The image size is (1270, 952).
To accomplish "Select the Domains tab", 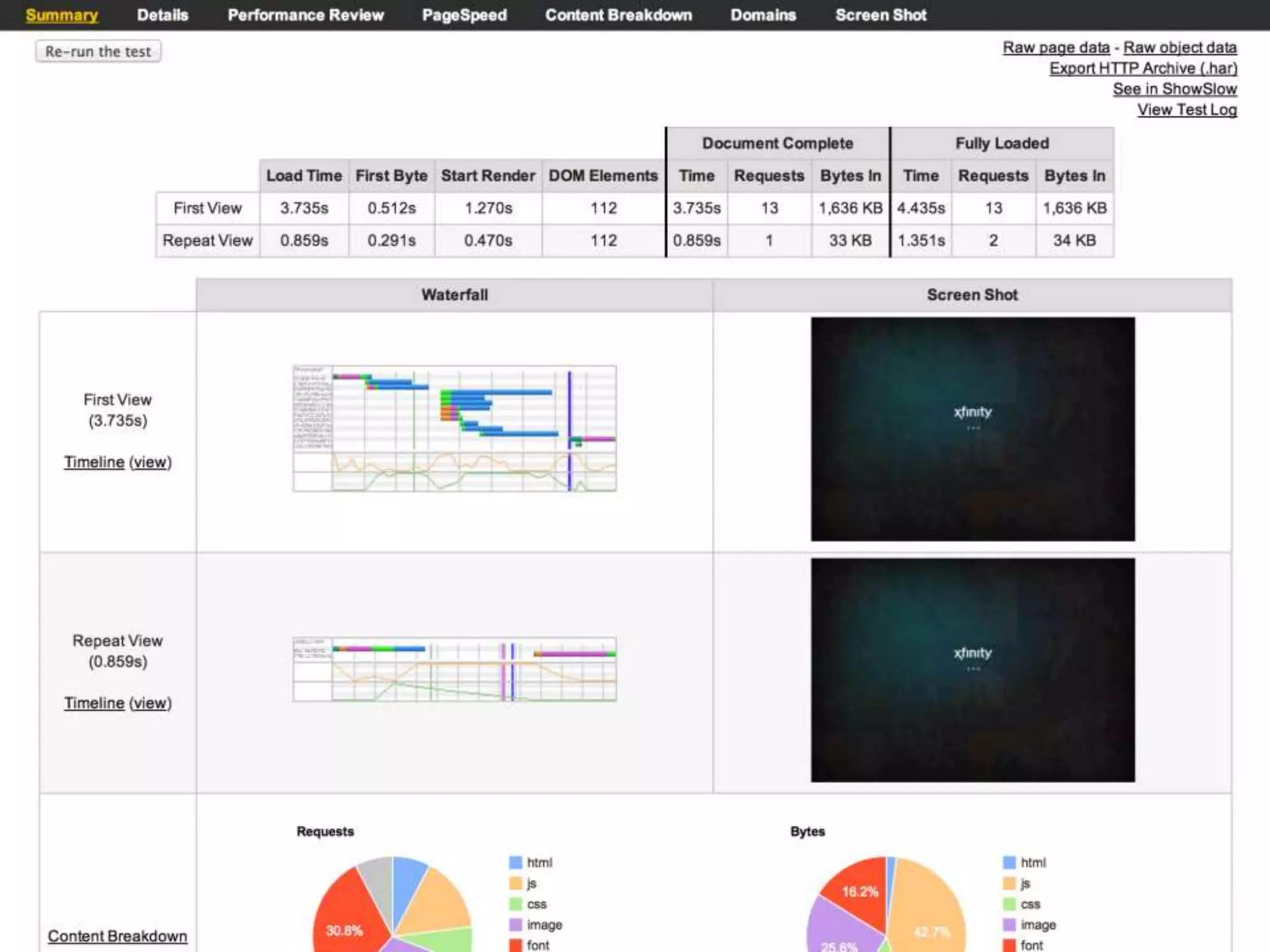I will point(763,15).
